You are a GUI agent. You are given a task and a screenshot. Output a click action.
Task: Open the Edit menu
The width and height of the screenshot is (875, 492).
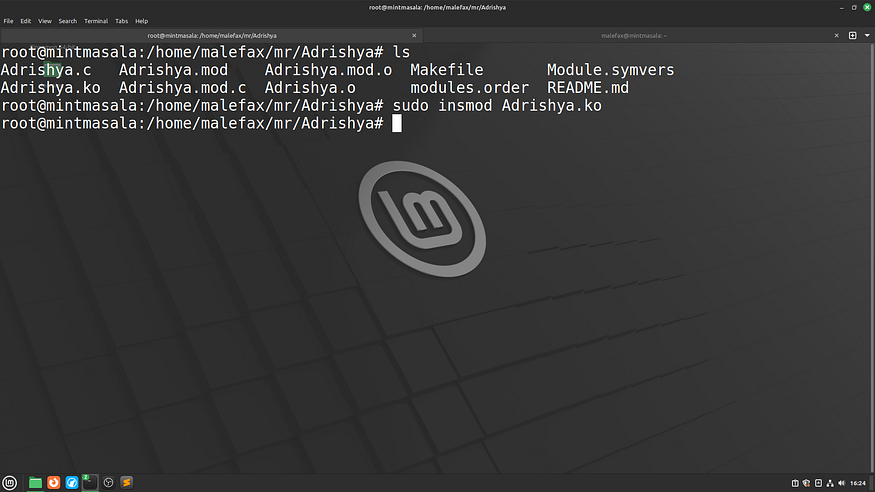pos(26,21)
